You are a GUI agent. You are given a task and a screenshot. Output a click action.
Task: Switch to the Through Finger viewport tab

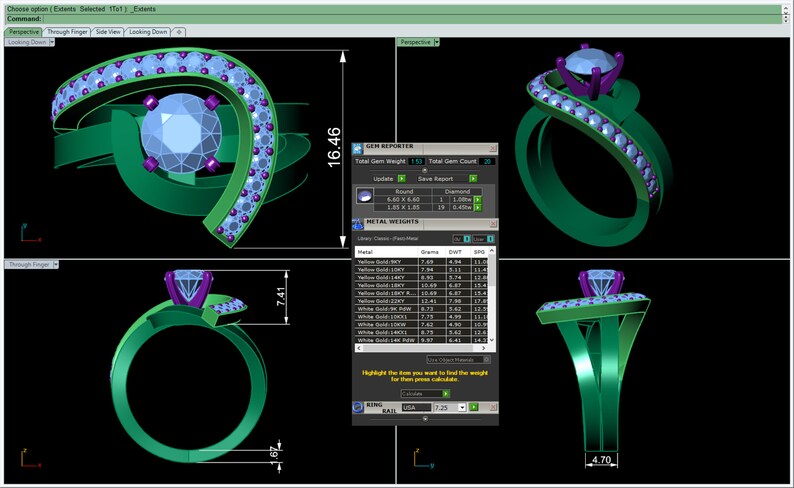67,32
